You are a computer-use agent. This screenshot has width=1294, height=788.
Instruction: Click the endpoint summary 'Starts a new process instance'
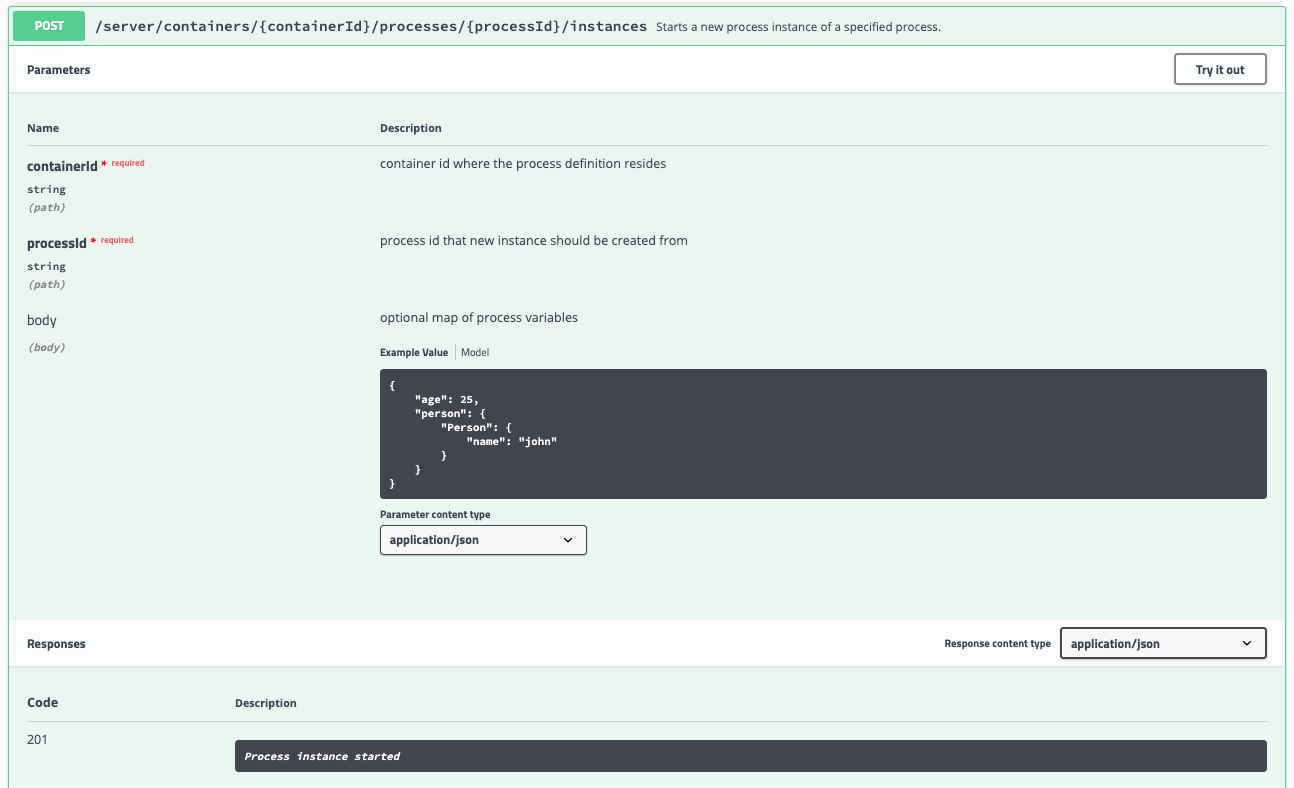[798, 27]
